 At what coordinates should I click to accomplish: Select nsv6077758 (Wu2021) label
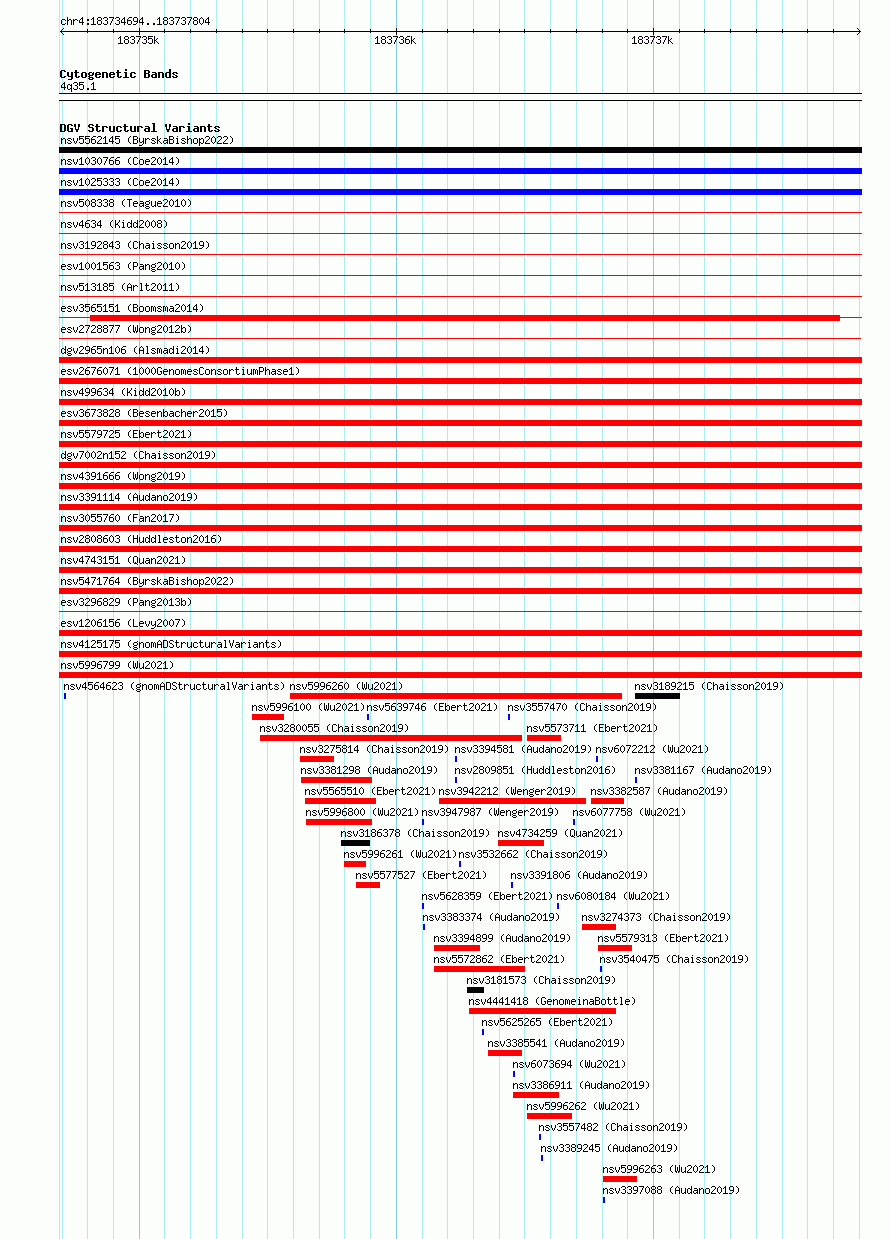click(x=630, y=813)
